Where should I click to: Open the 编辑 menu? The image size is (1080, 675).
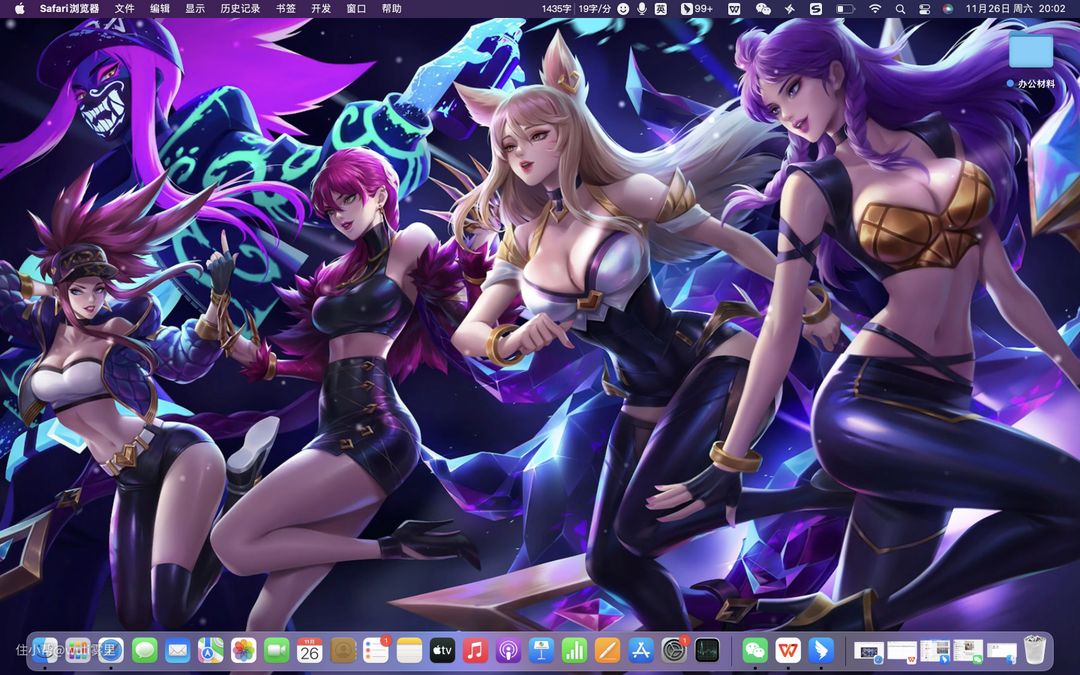[x=160, y=8]
